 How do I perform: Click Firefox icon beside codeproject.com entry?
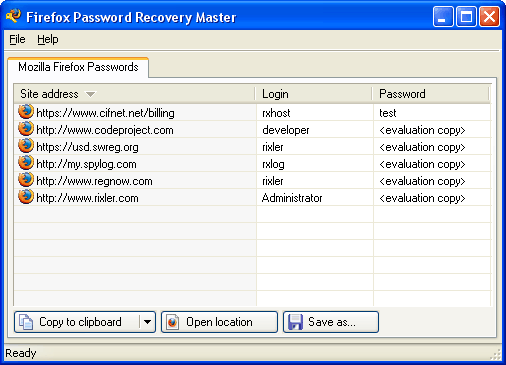[x=26, y=129]
